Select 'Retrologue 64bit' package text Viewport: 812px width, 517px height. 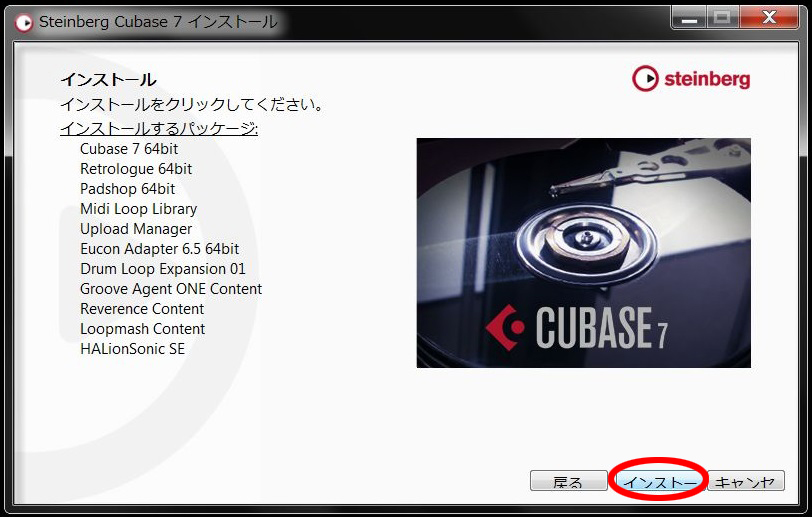point(136,169)
